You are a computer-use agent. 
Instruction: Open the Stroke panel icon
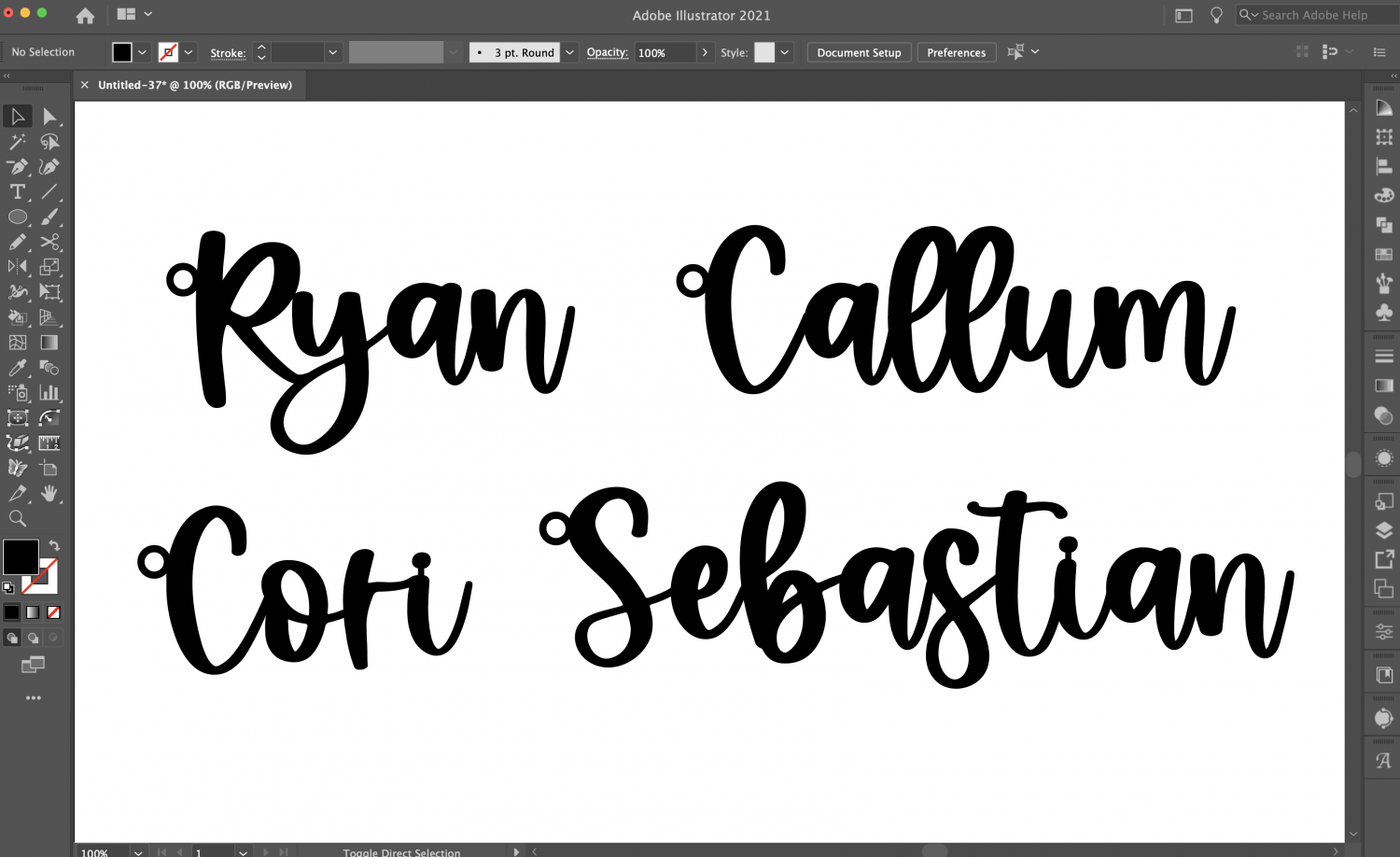click(1384, 357)
